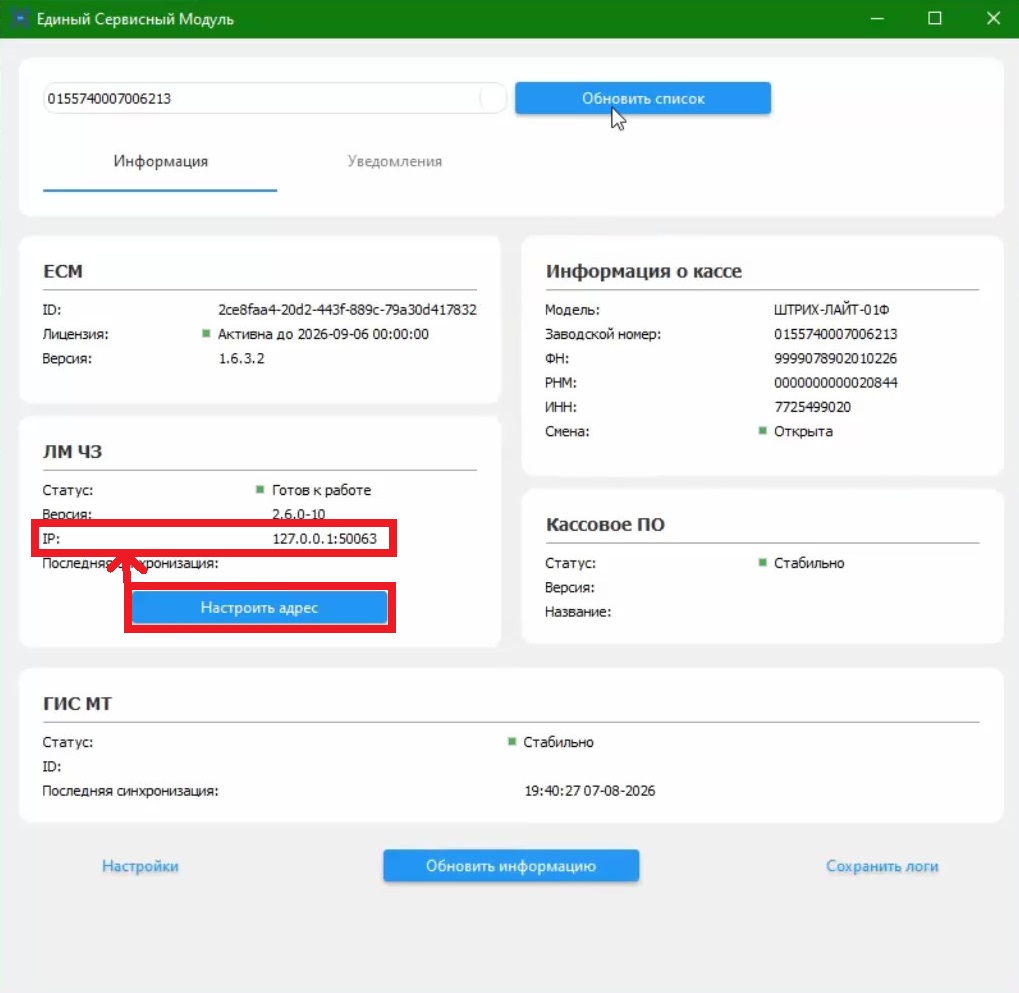
Task: Select the 0155740007006213 device combo box
Action: pos(274,99)
